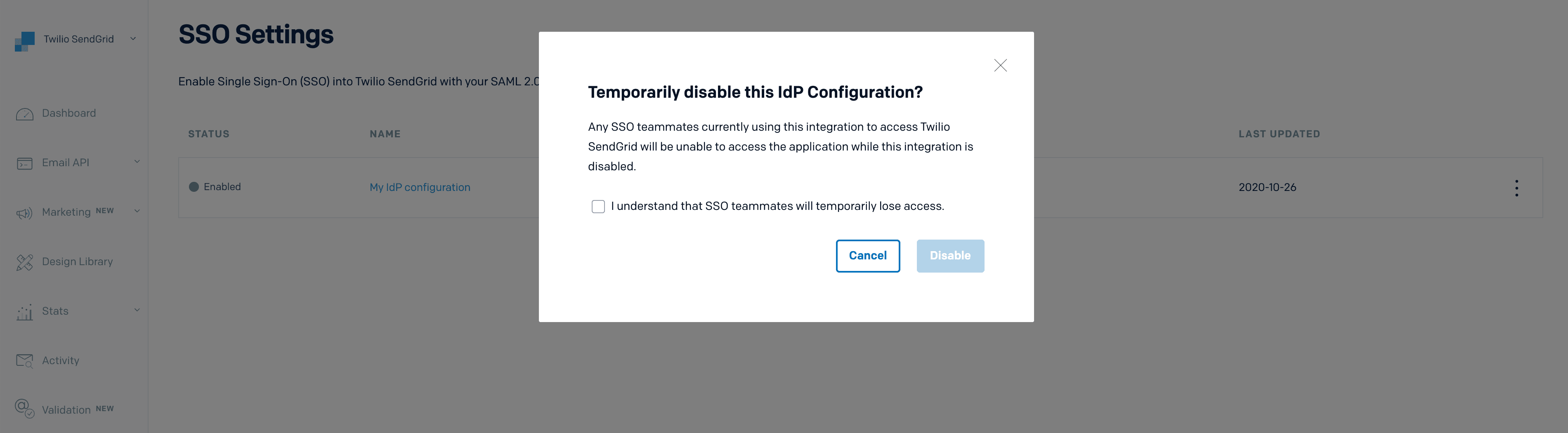
Task: Open the Activity feed icon
Action: coord(24,360)
